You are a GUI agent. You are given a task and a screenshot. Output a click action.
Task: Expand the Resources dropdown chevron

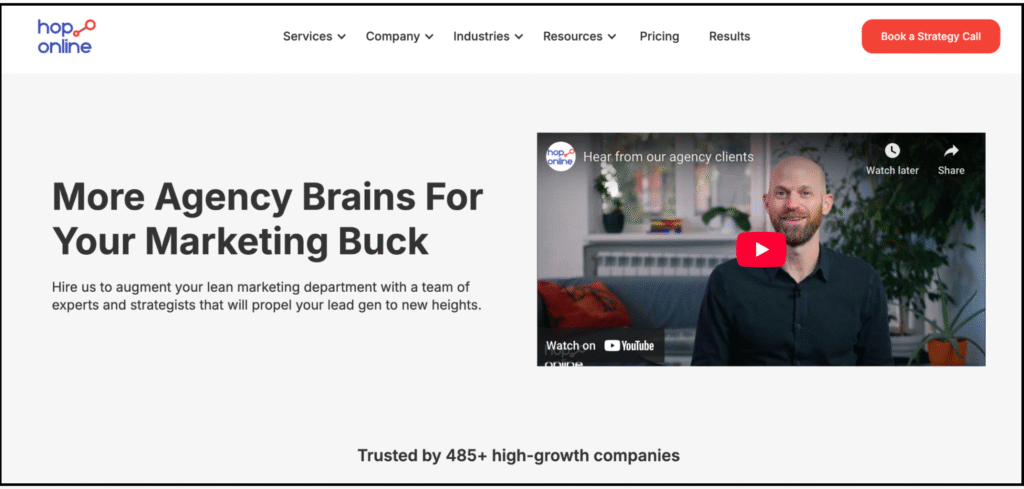tap(612, 37)
